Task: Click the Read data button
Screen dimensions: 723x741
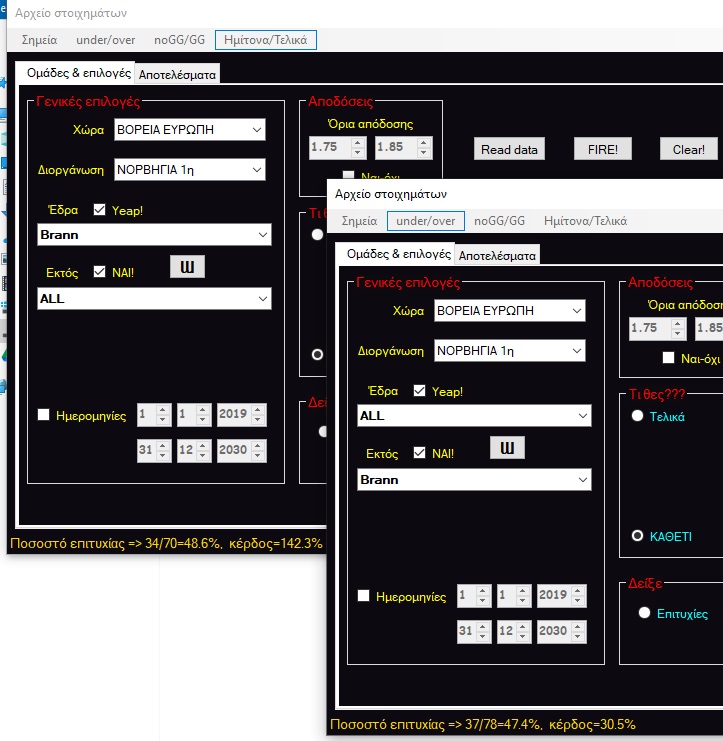Action: click(509, 149)
